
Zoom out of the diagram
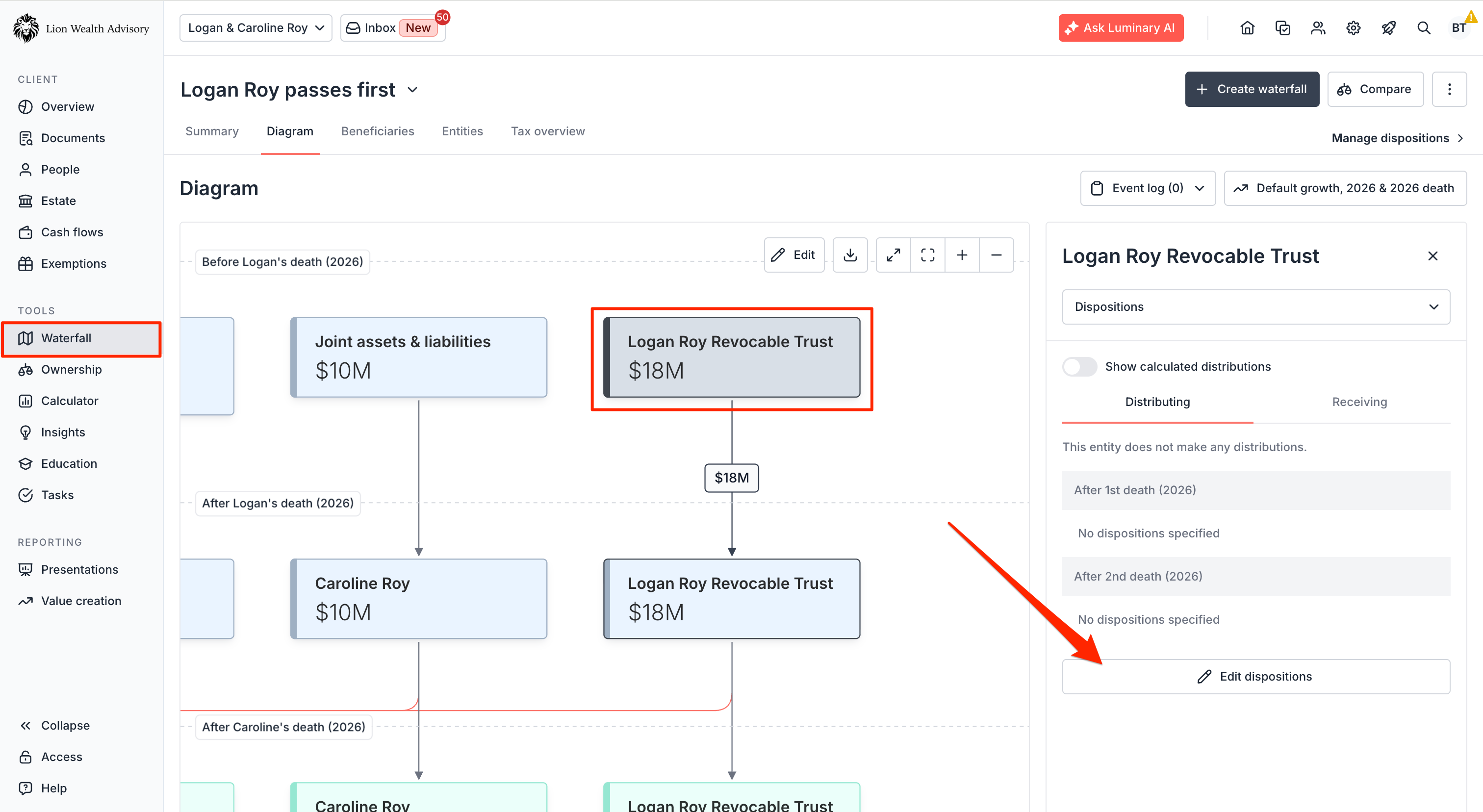[x=996, y=255]
